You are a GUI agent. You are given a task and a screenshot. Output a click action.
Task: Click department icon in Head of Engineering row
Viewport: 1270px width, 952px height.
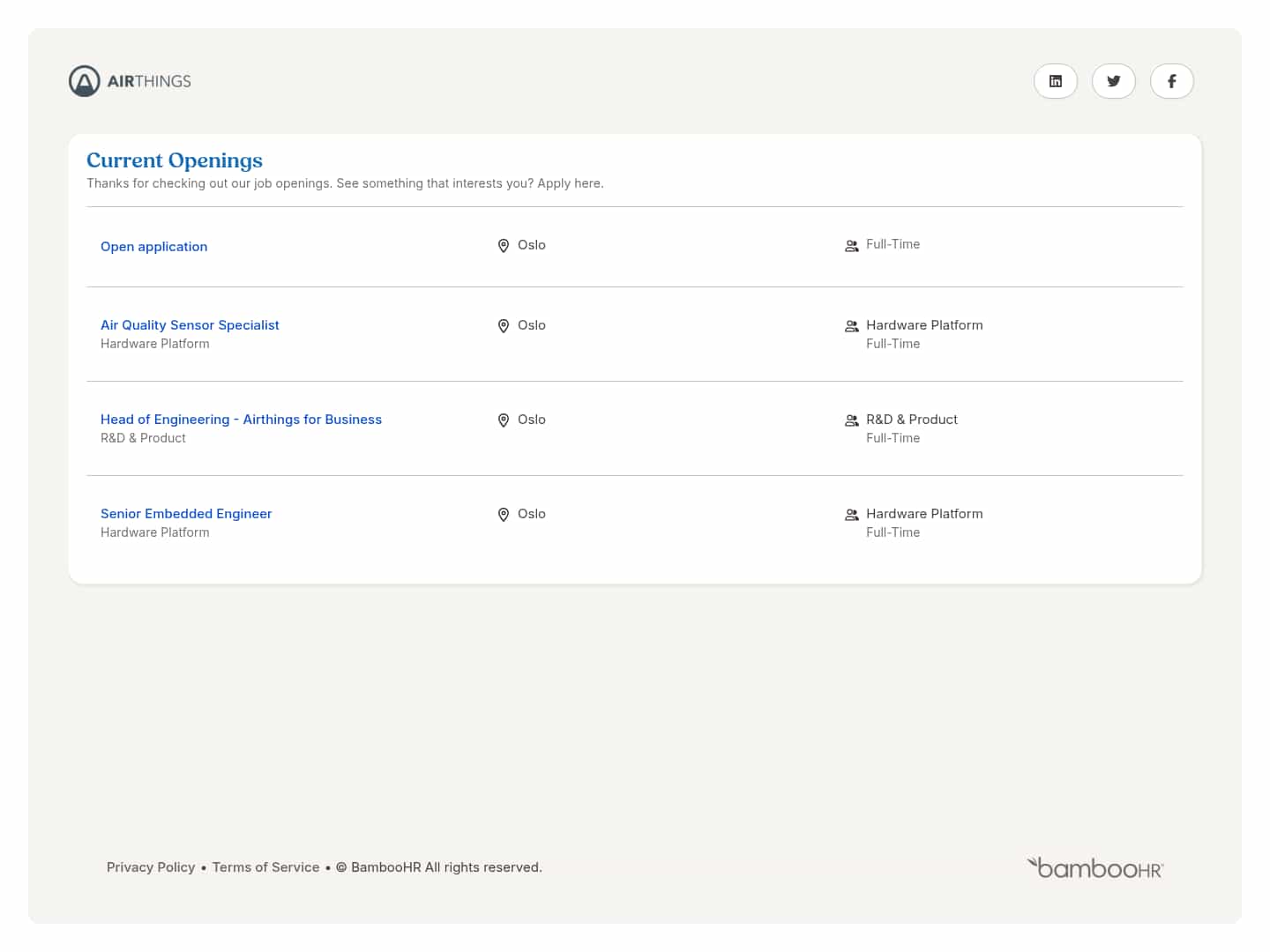852,420
